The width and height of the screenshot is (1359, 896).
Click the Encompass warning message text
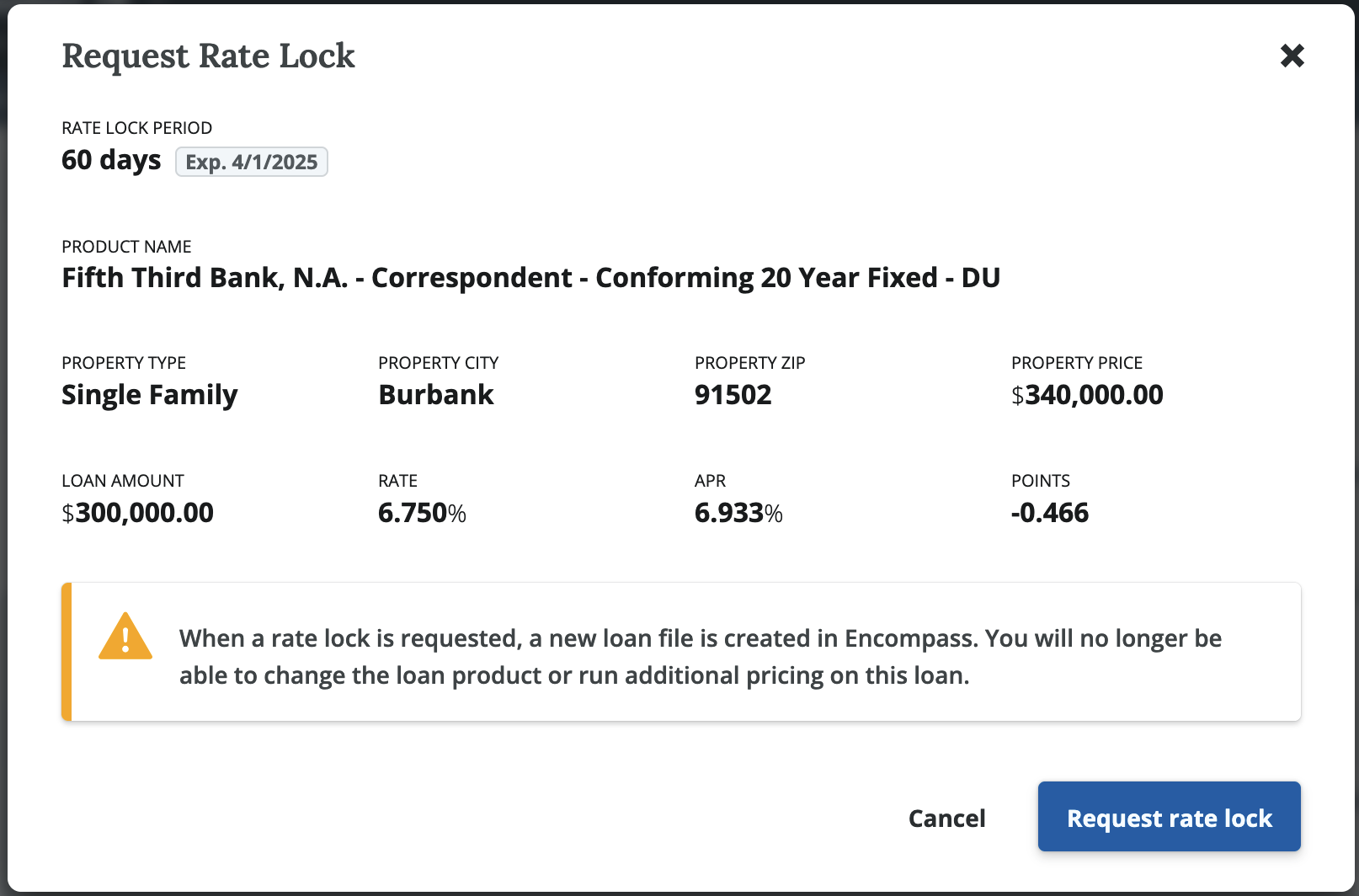point(700,657)
